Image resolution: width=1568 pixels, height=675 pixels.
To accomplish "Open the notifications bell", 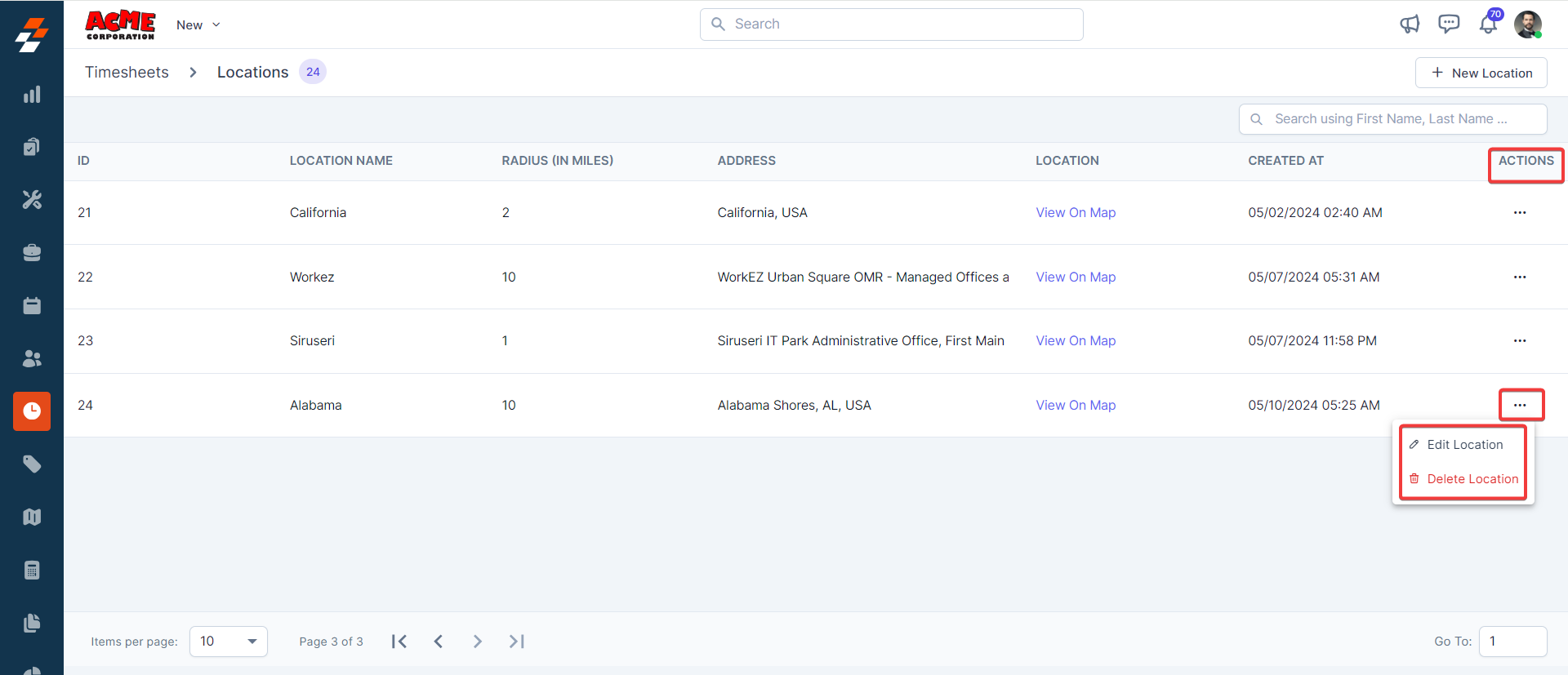I will pos(1488,24).
